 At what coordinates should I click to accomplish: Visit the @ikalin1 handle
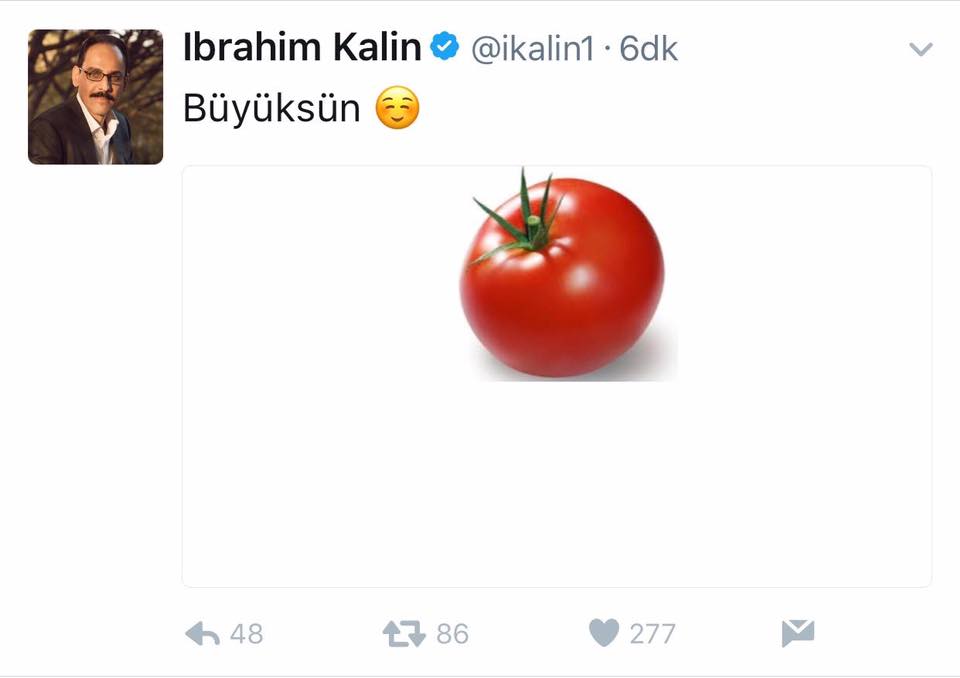532,49
